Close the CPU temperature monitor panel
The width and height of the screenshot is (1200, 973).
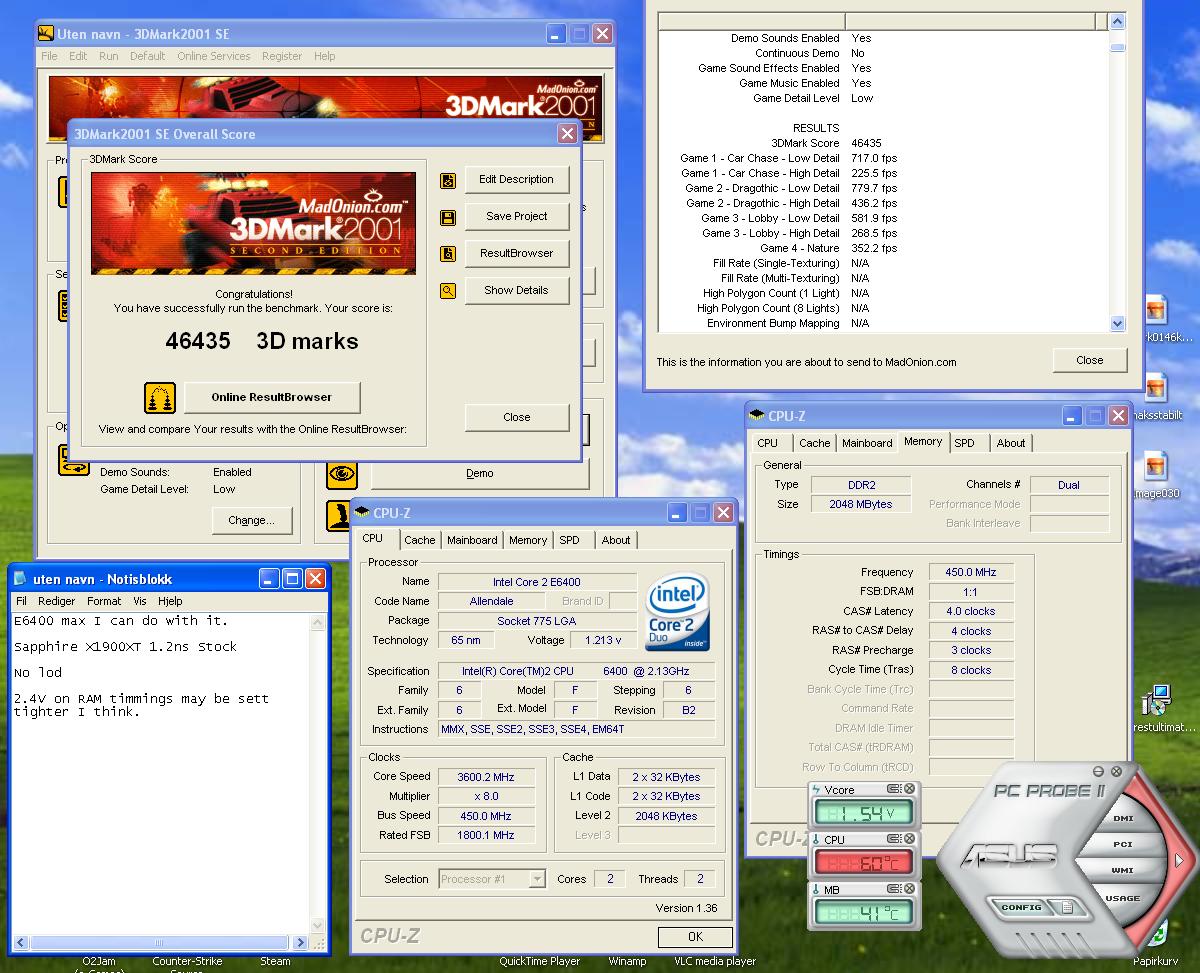point(910,840)
